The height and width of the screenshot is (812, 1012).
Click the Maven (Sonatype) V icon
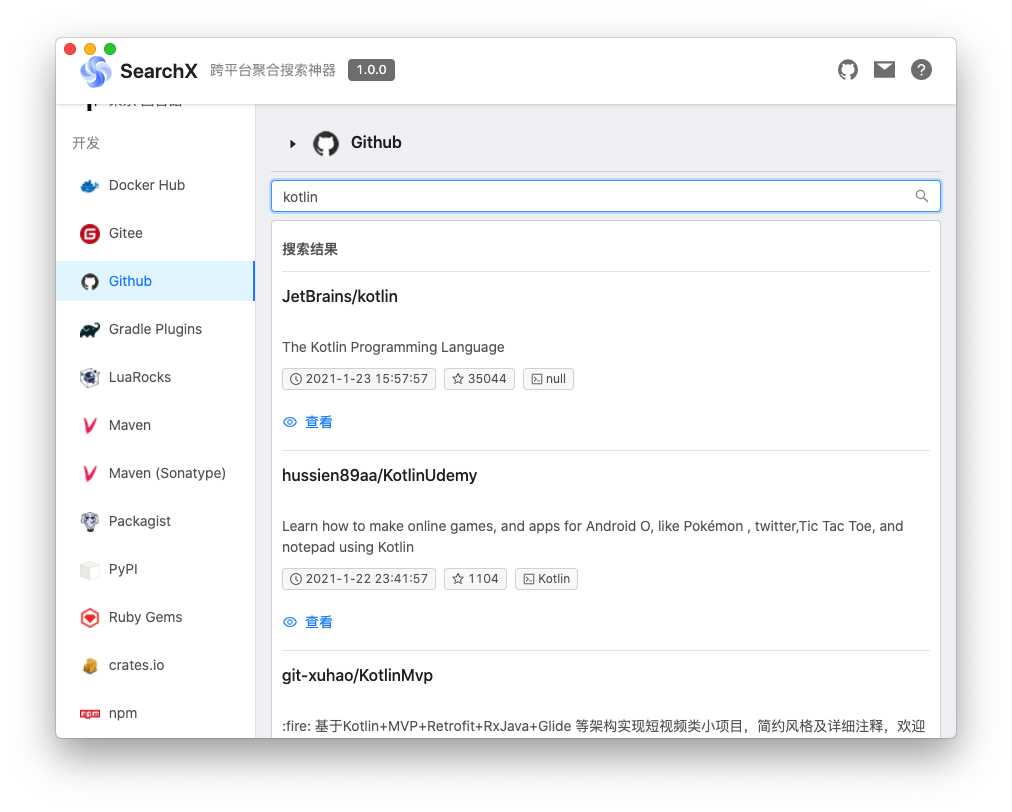pos(90,473)
